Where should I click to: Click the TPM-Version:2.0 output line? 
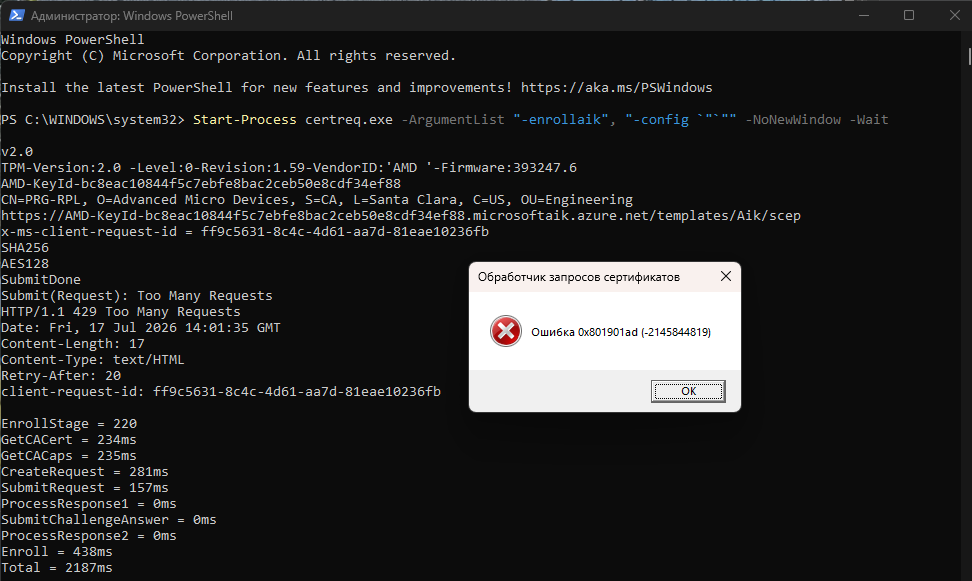(289, 168)
